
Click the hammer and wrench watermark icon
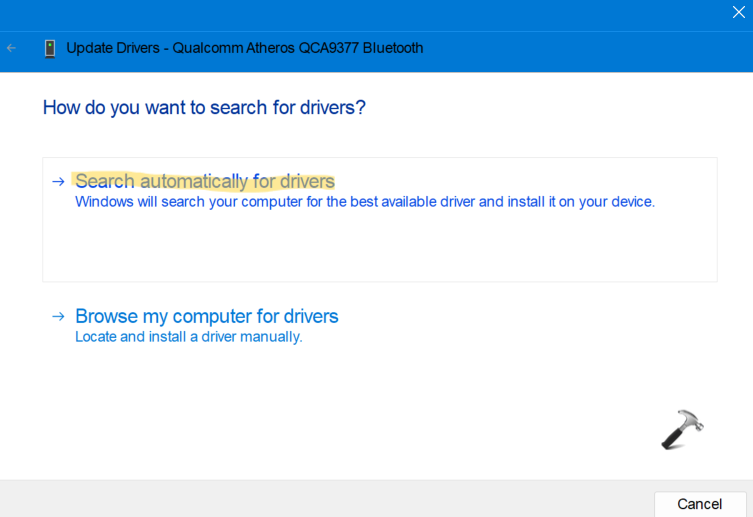(x=682, y=429)
